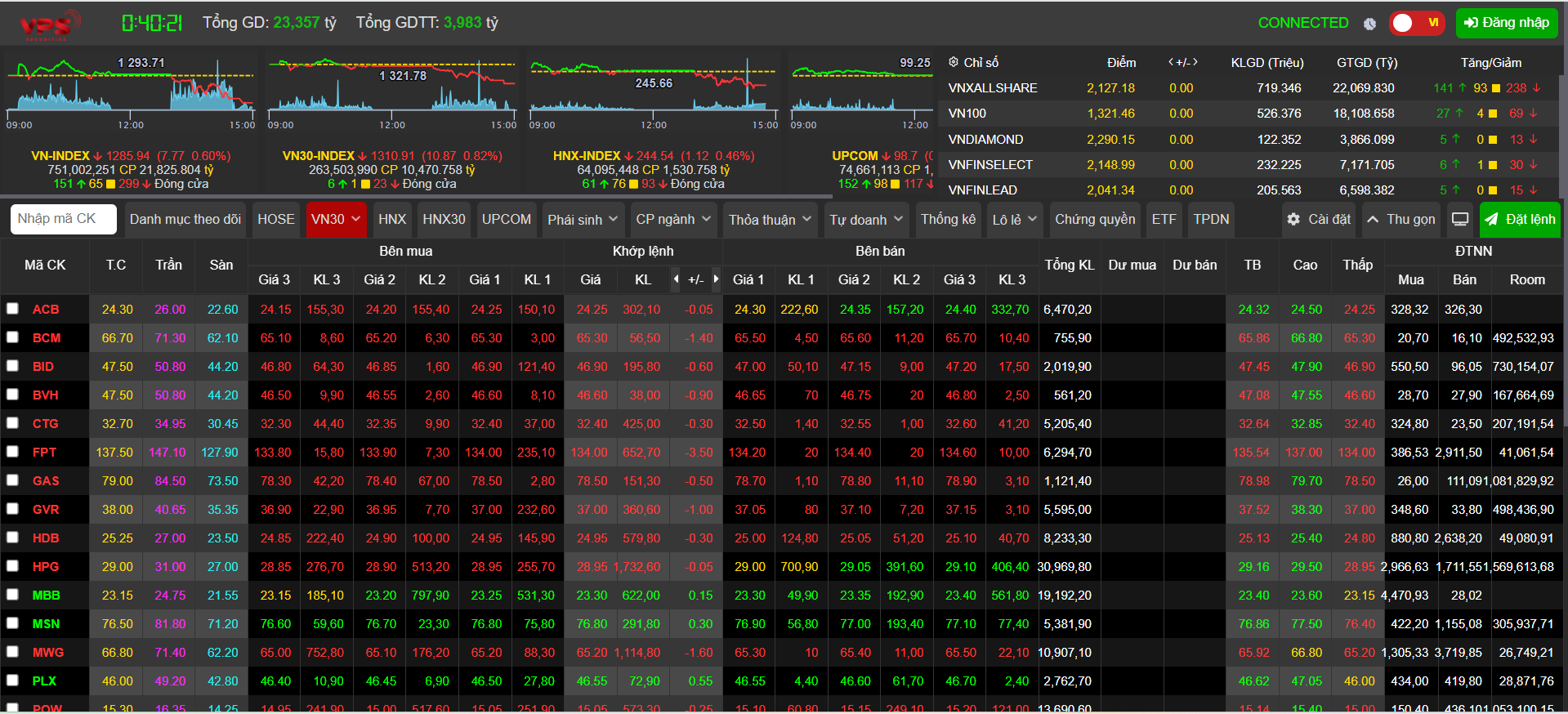
Task: Click the clock icon beside CONNECTED
Action: pos(1369,24)
